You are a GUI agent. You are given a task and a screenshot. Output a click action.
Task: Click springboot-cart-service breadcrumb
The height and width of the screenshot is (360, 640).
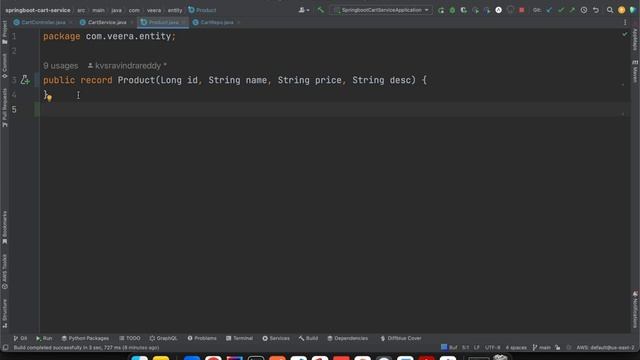[38, 10]
